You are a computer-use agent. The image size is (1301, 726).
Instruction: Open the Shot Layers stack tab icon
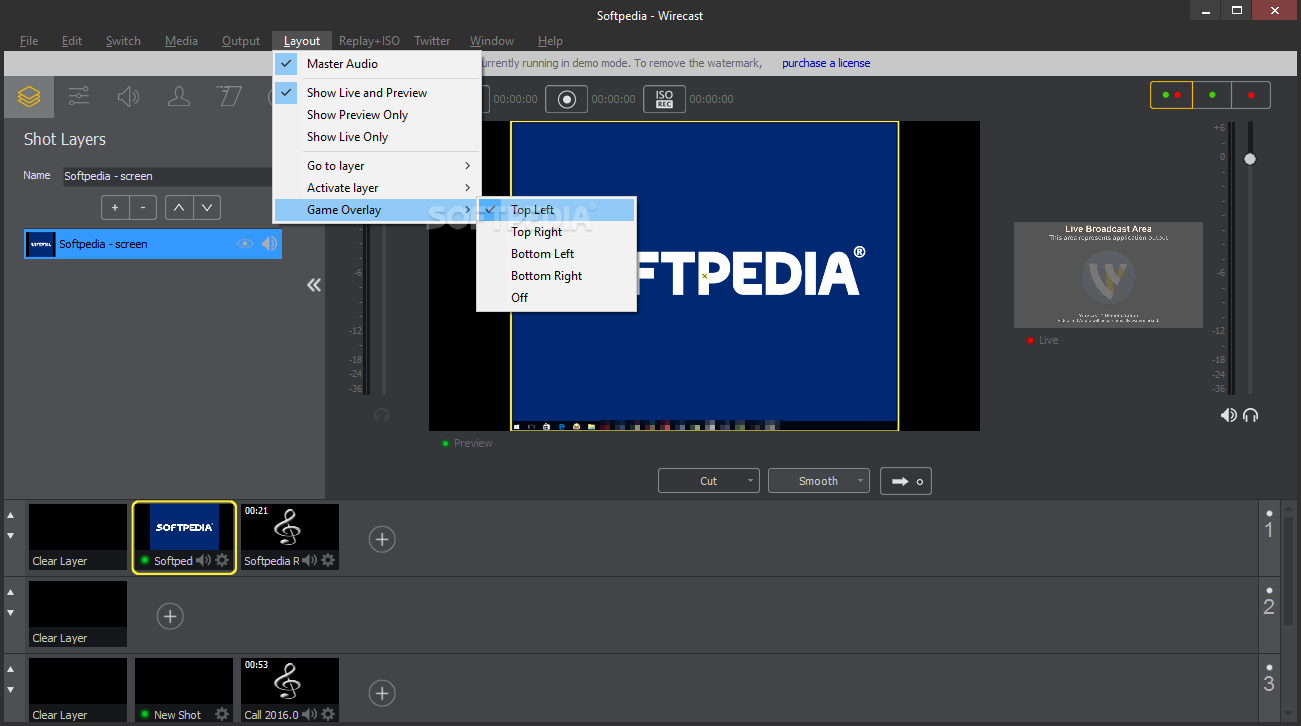click(29, 97)
